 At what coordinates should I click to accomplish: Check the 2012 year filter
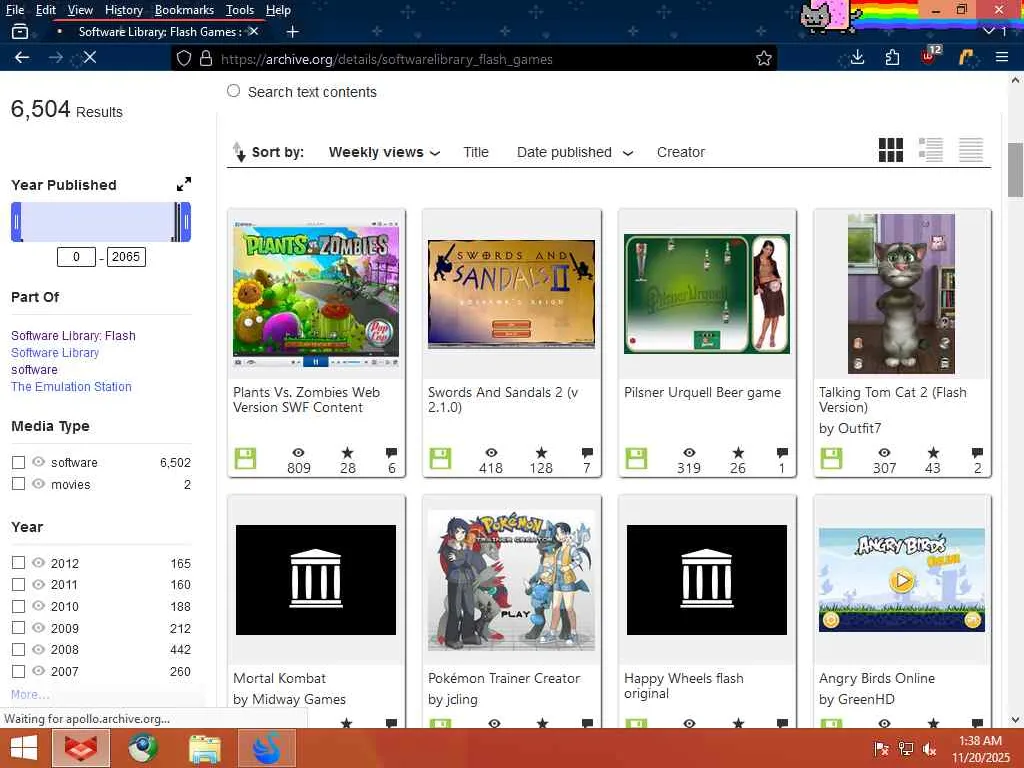18,563
